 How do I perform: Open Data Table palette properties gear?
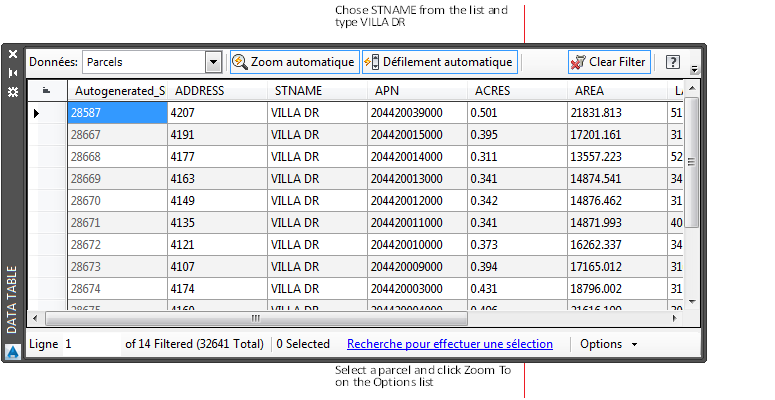coord(13,92)
